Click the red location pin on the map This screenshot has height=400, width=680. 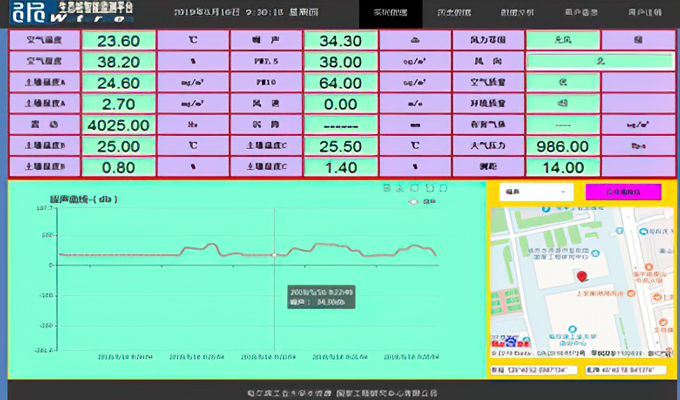582,277
